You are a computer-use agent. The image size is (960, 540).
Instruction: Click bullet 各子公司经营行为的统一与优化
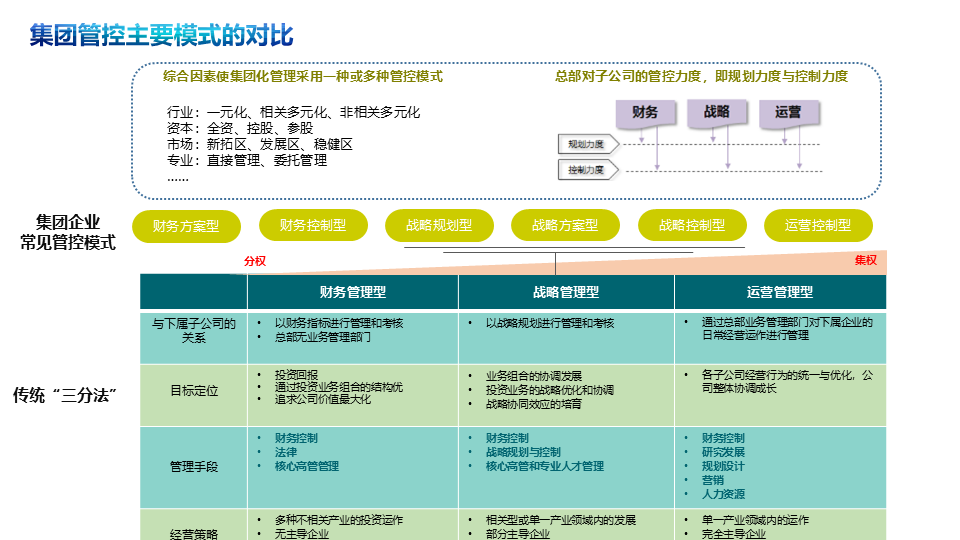tap(787, 375)
